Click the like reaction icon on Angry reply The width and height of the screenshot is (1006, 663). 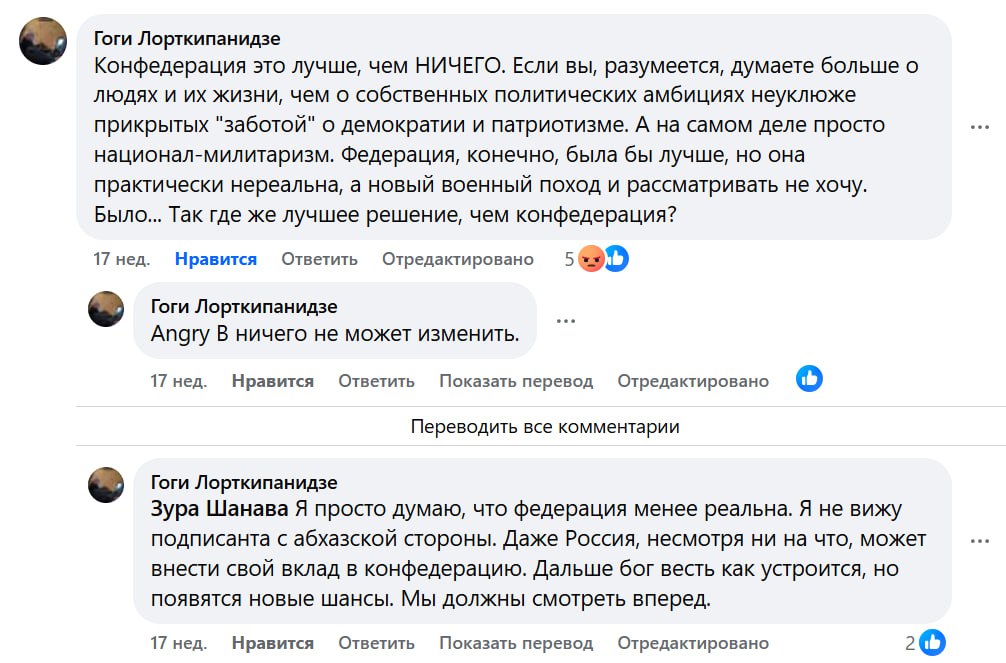809,379
